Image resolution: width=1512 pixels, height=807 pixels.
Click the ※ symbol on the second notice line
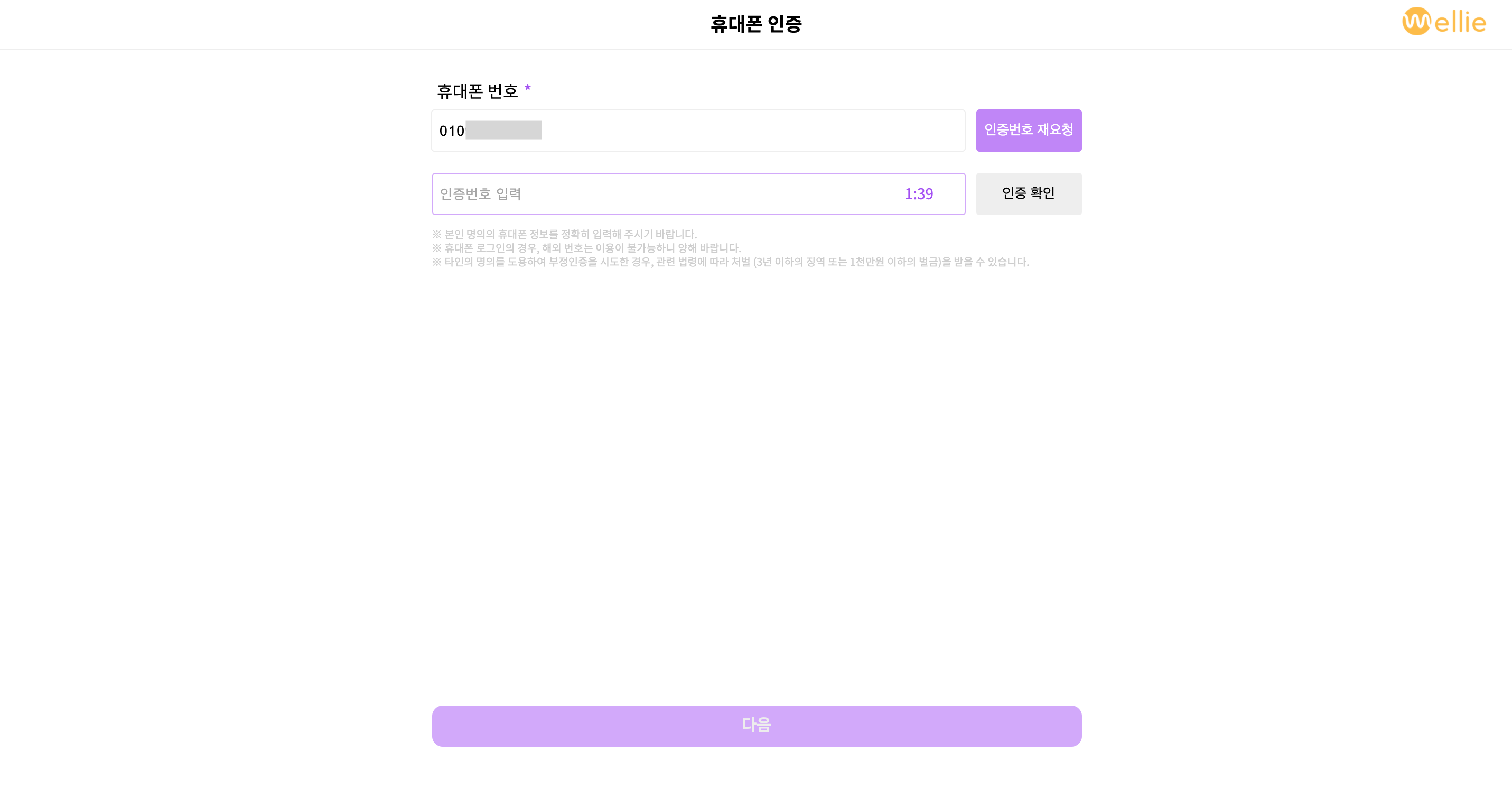pos(437,247)
